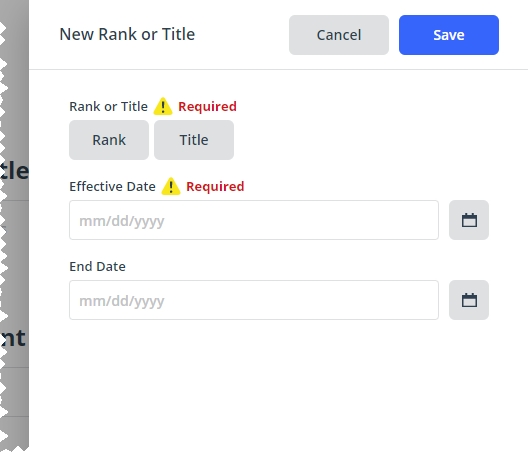This screenshot has width=528, height=452.
Task: Open the End Date calendar picker
Action: (x=469, y=300)
